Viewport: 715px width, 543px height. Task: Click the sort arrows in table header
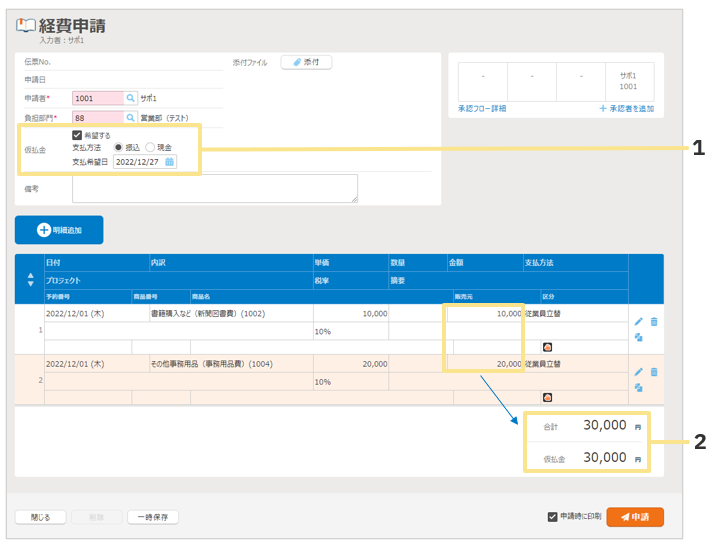coord(29,280)
